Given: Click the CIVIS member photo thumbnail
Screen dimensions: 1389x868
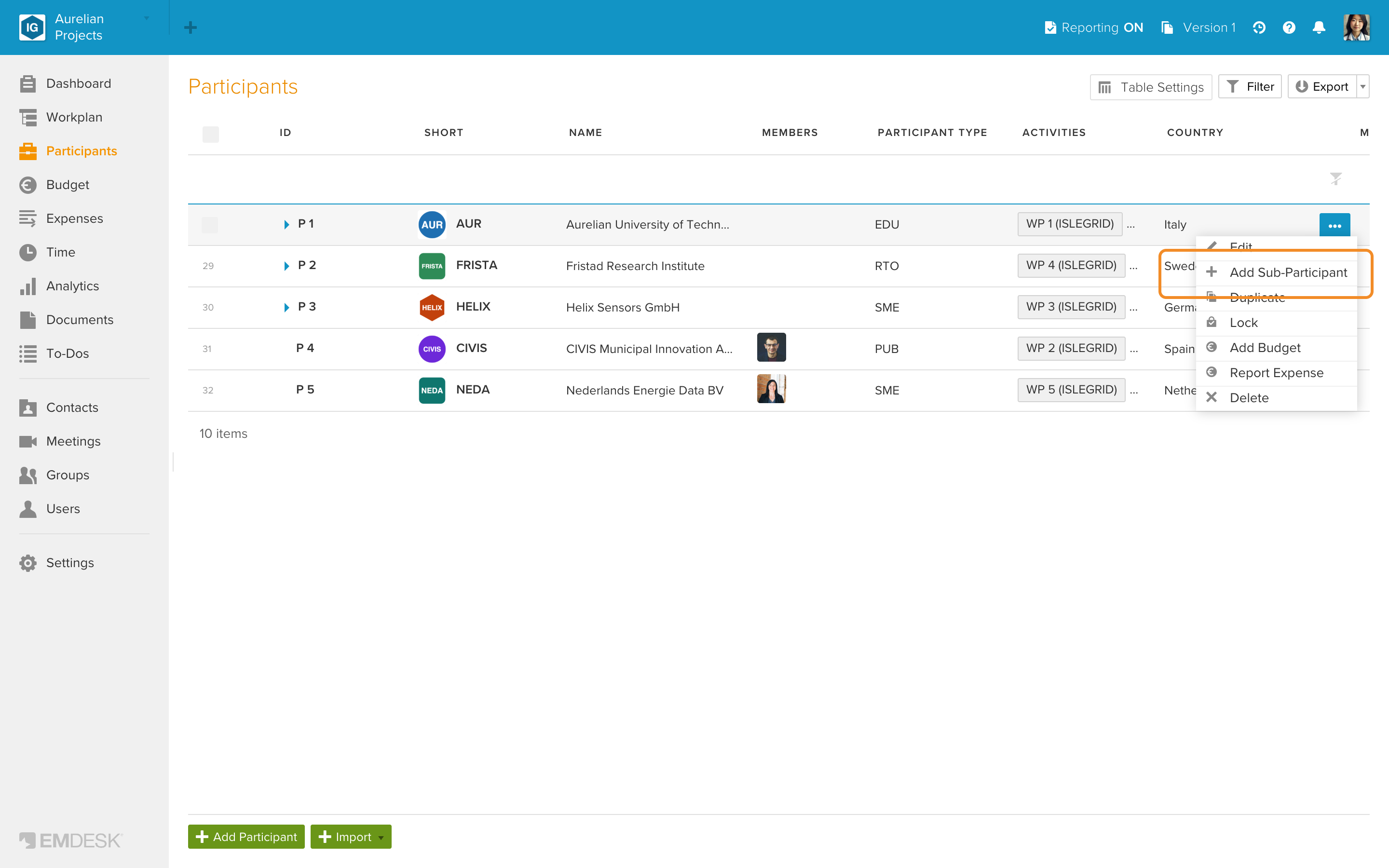Looking at the screenshot, I should tap(771, 347).
